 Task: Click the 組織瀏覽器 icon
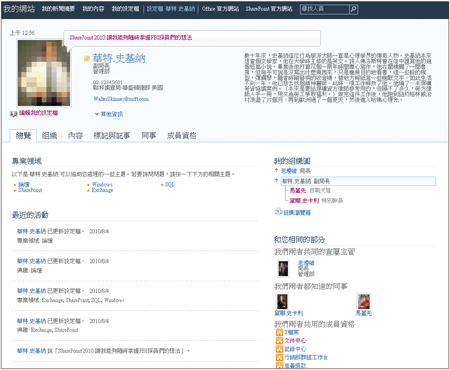click(x=278, y=212)
